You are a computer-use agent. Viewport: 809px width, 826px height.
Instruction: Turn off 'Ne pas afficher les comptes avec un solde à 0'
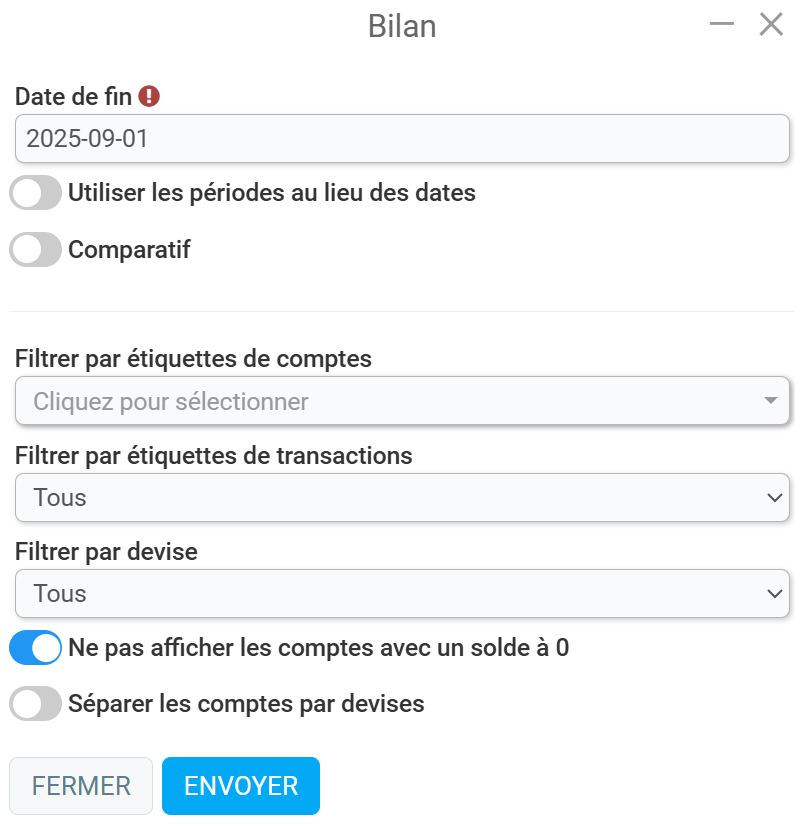click(x=35, y=647)
